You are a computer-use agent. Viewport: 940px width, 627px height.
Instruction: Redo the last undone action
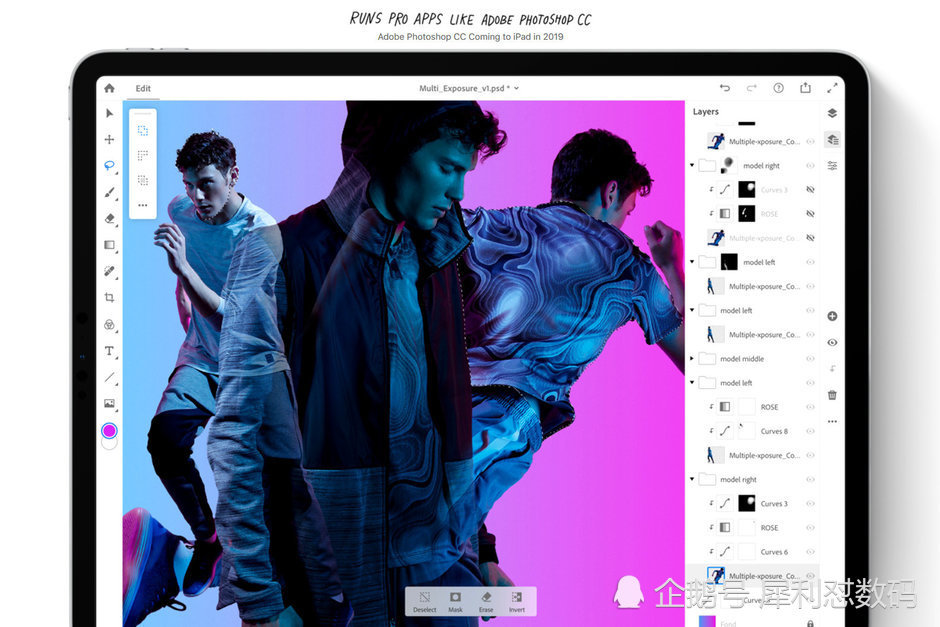pyautogui.click(x=751, y=88)
